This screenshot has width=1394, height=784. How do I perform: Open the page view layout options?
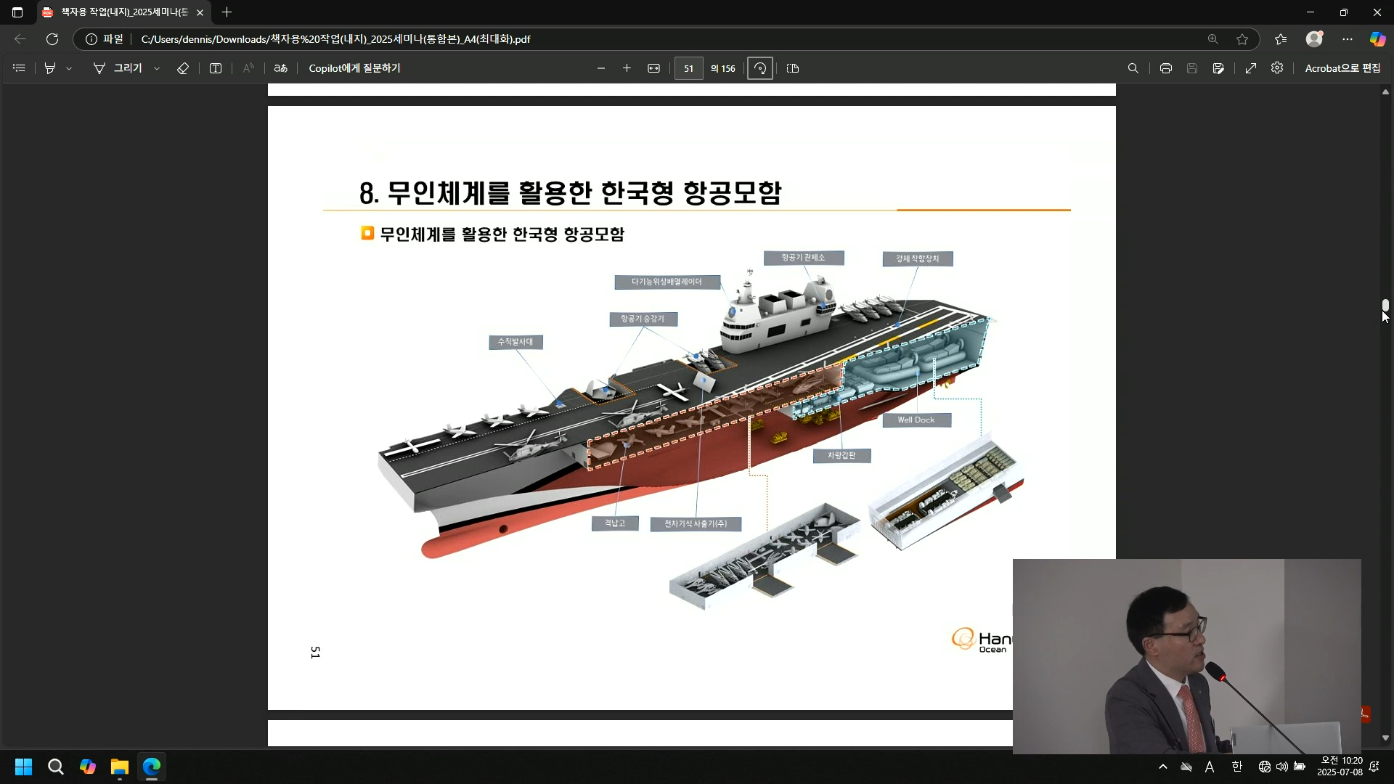793,68
